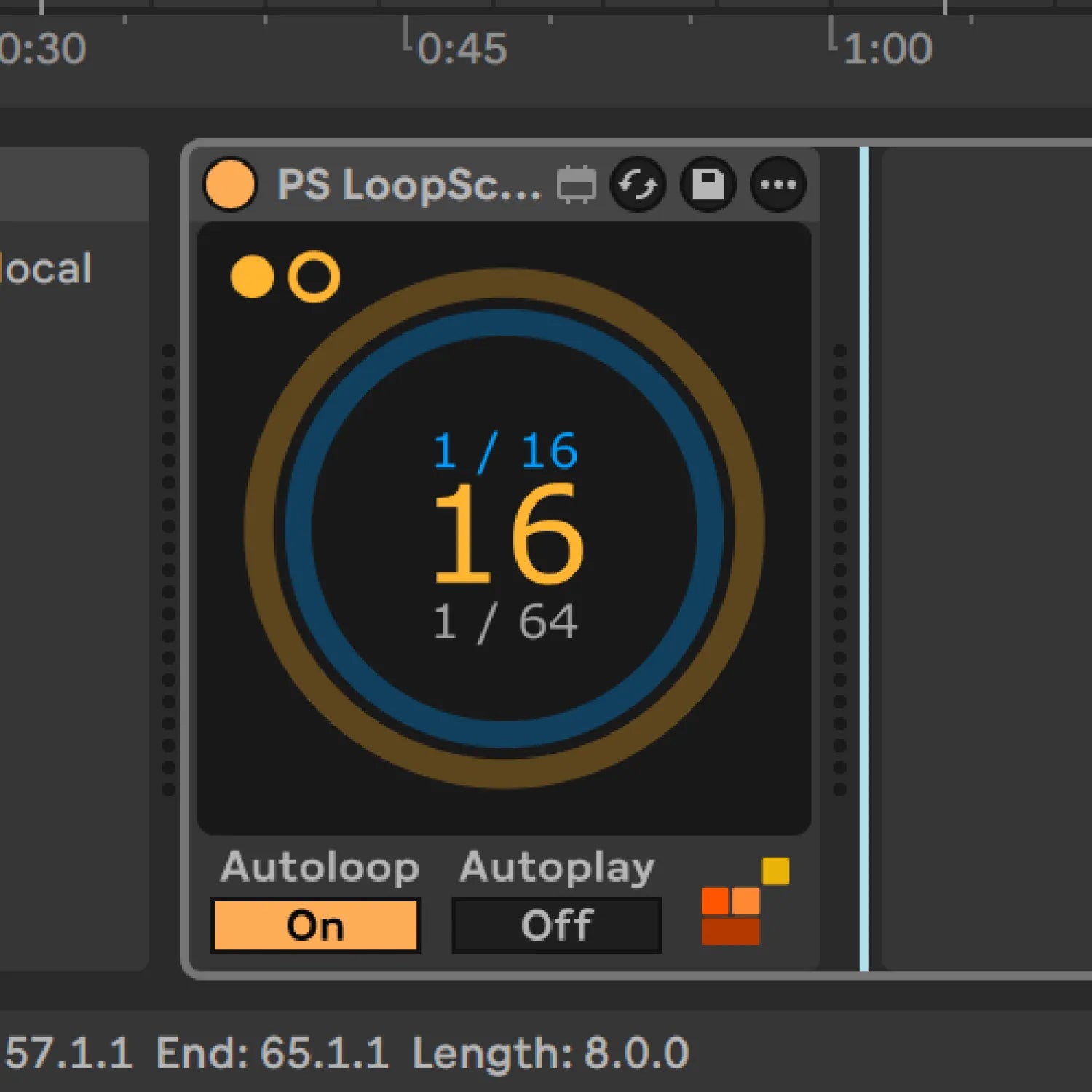Click the Autoplay Off button
The height and width of the screenshot is (1092, 1092).
click(x=555, y=925)
